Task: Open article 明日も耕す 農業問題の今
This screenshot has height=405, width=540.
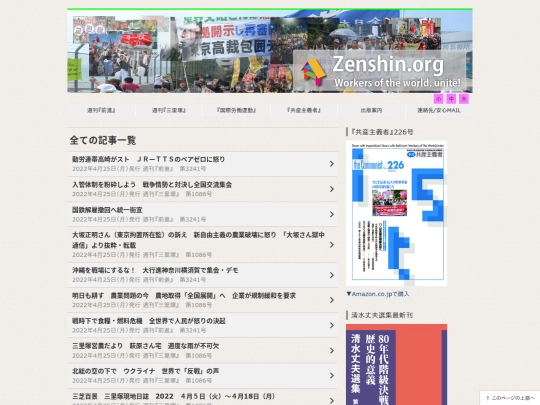Action: click(x=202, y=300)
